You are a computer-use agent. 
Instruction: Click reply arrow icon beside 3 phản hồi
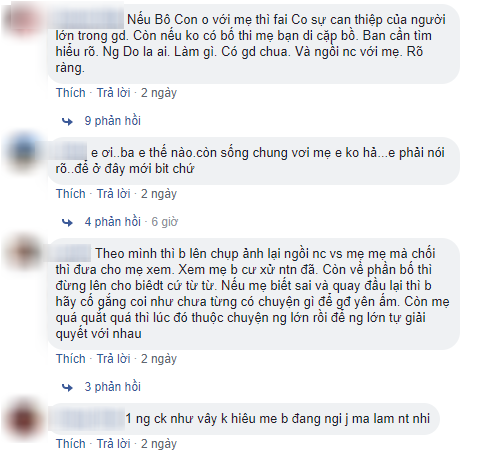68,387
